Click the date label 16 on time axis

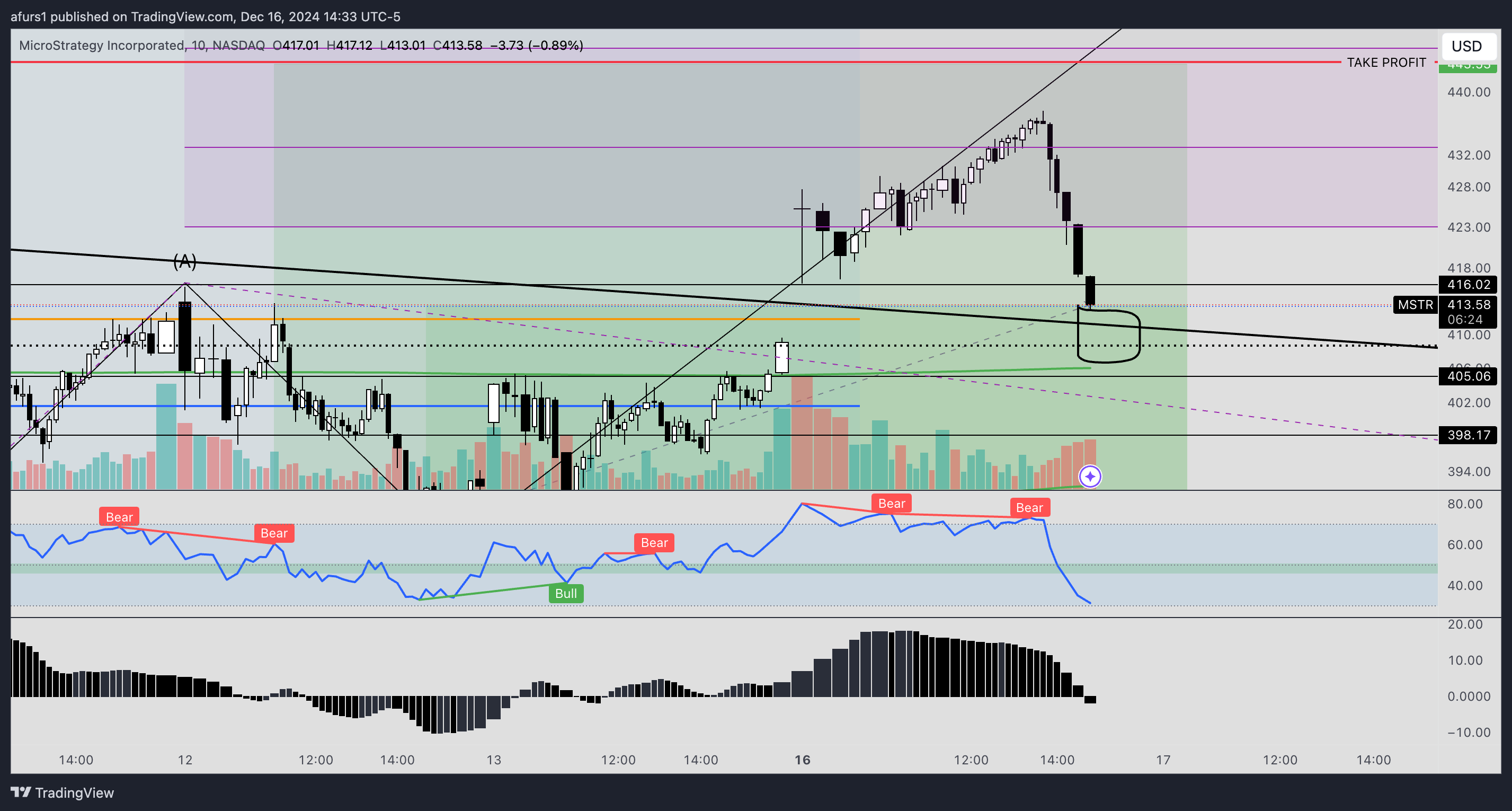pyautogui.click(x=803, y=760)
